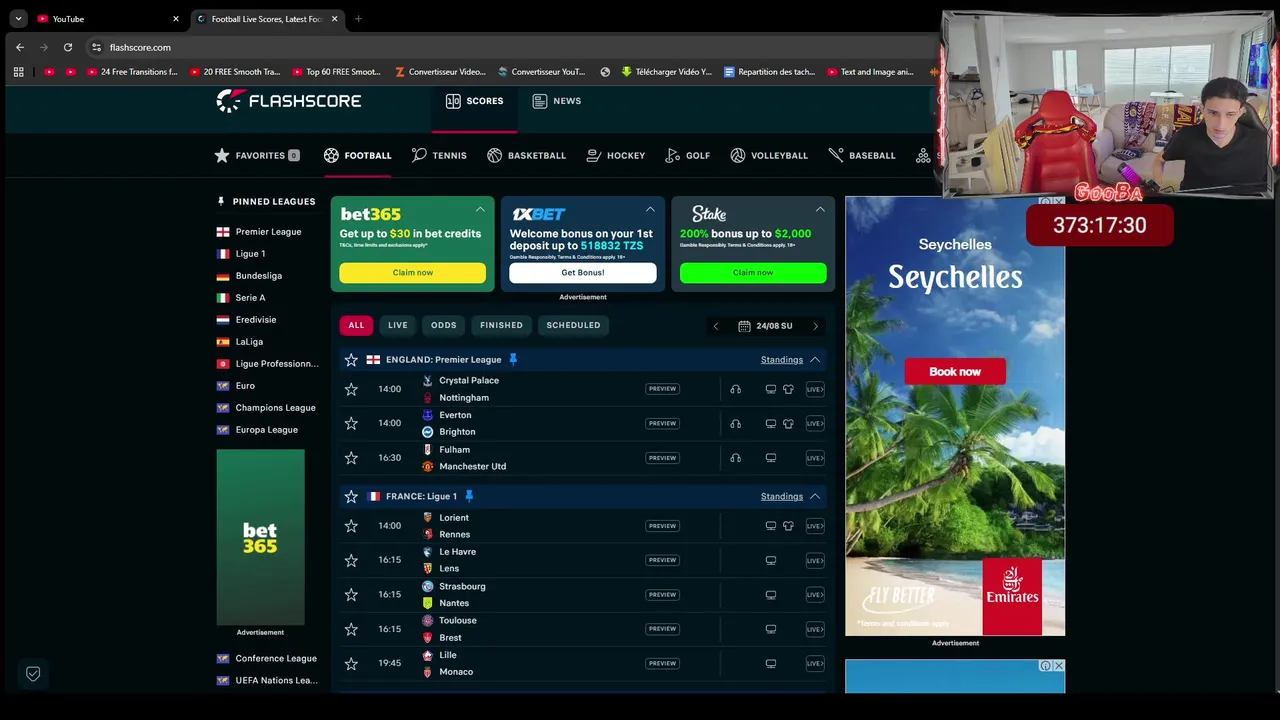The width and height of the screenshot is (1280, 720).
Task: Open audio commentary for Fulham match
Action: [735, 458]
